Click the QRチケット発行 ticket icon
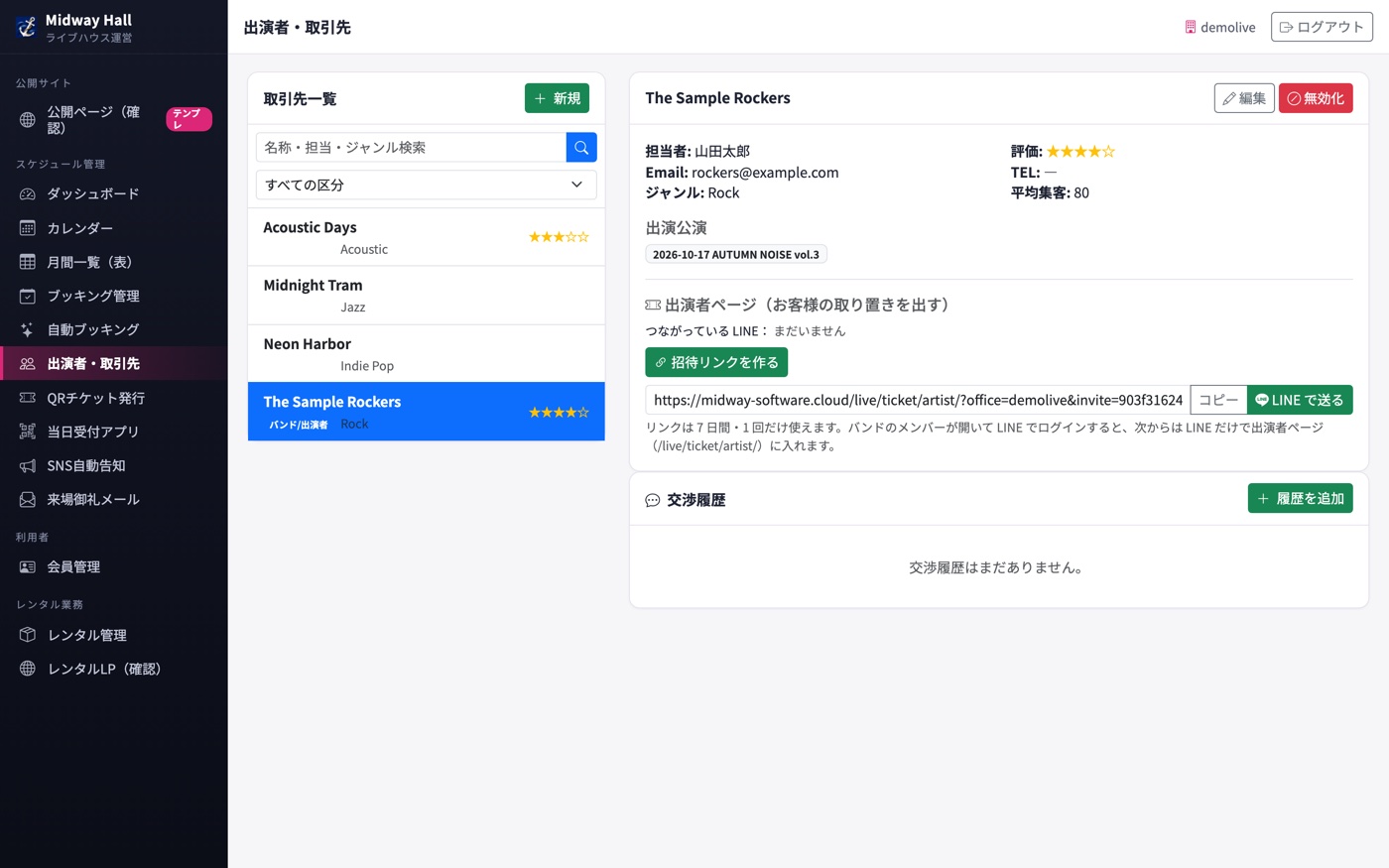 tap(28, 398)
